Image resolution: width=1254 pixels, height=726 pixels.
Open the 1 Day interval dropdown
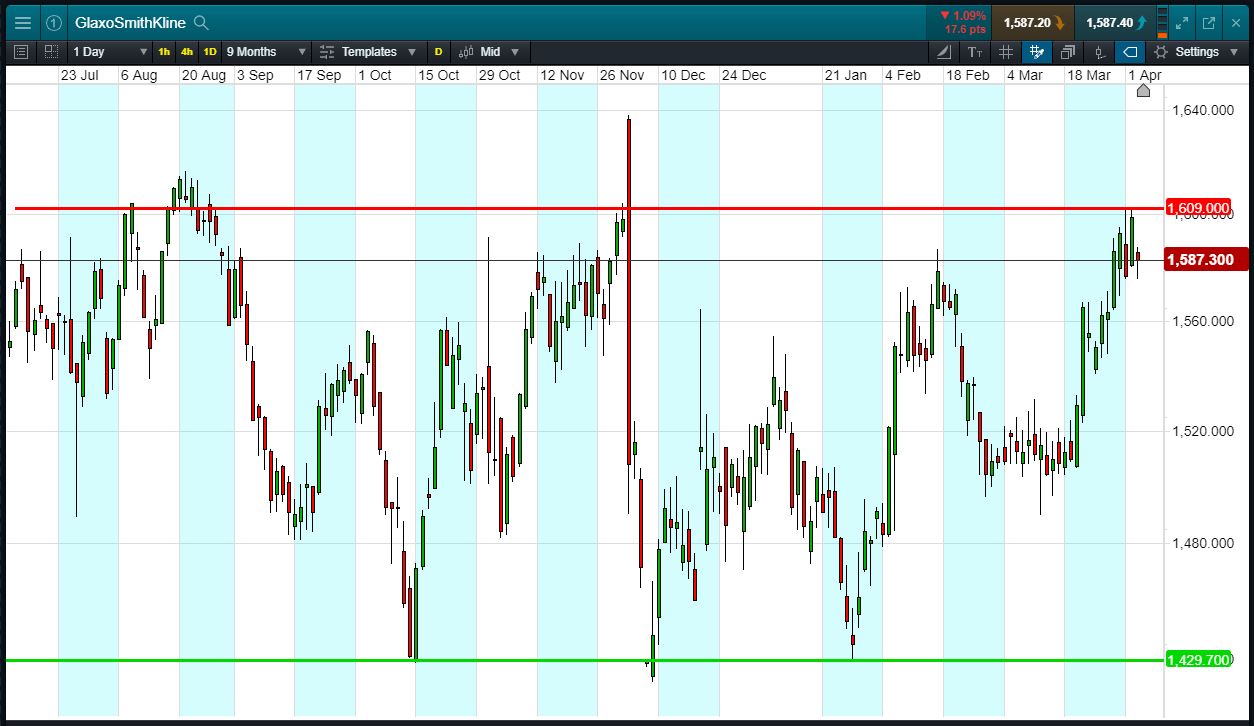[x=110, y=51]
